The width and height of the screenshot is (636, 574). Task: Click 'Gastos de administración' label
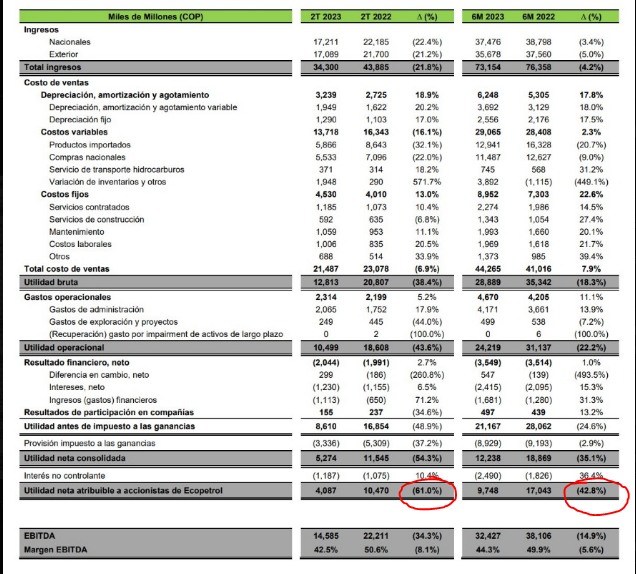tap(97, 309)
